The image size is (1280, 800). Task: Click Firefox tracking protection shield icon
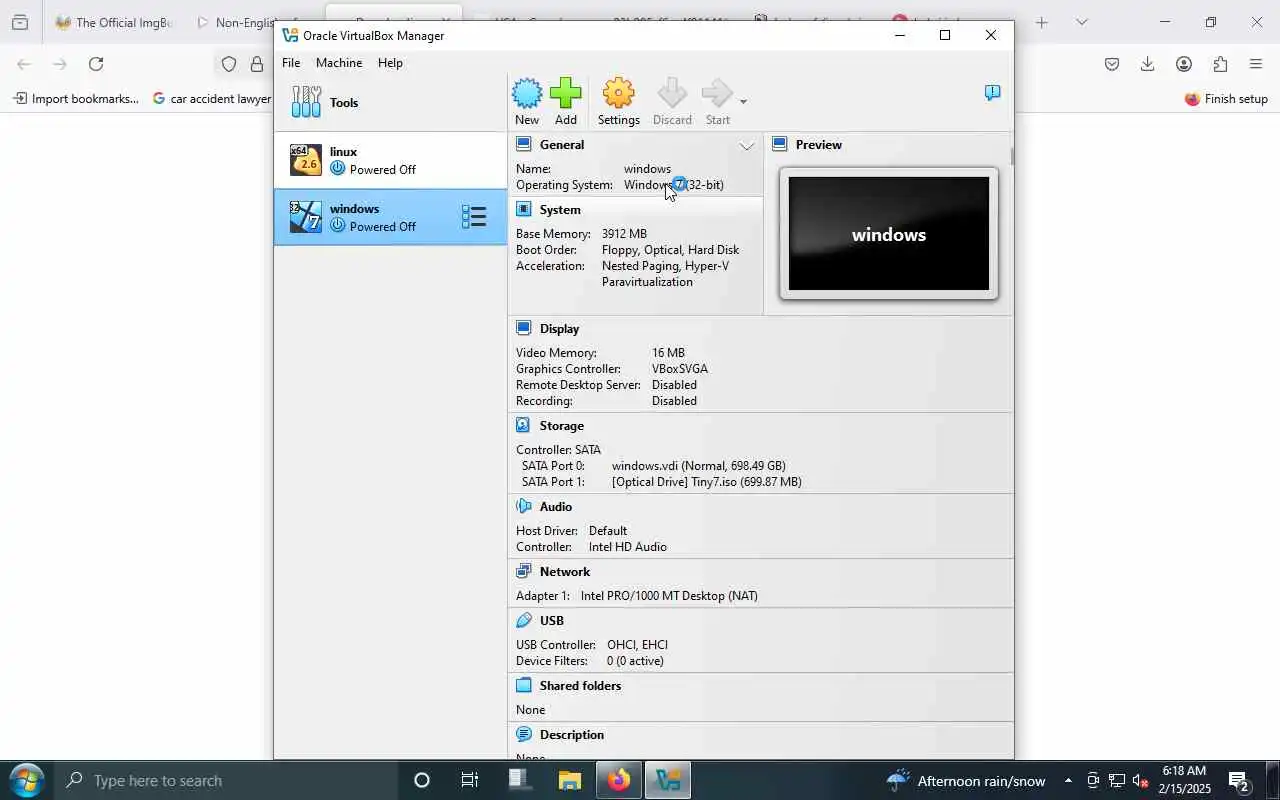click(229, 64)
